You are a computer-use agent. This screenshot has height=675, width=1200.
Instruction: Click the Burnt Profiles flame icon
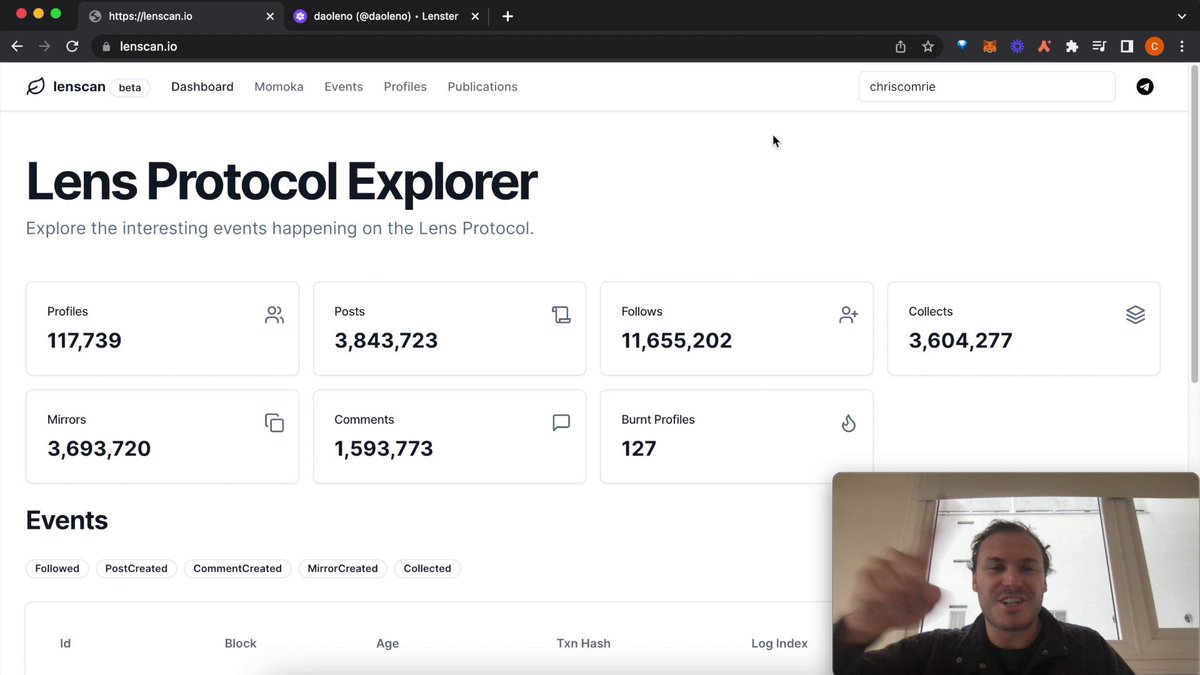[x=848, y=423]
